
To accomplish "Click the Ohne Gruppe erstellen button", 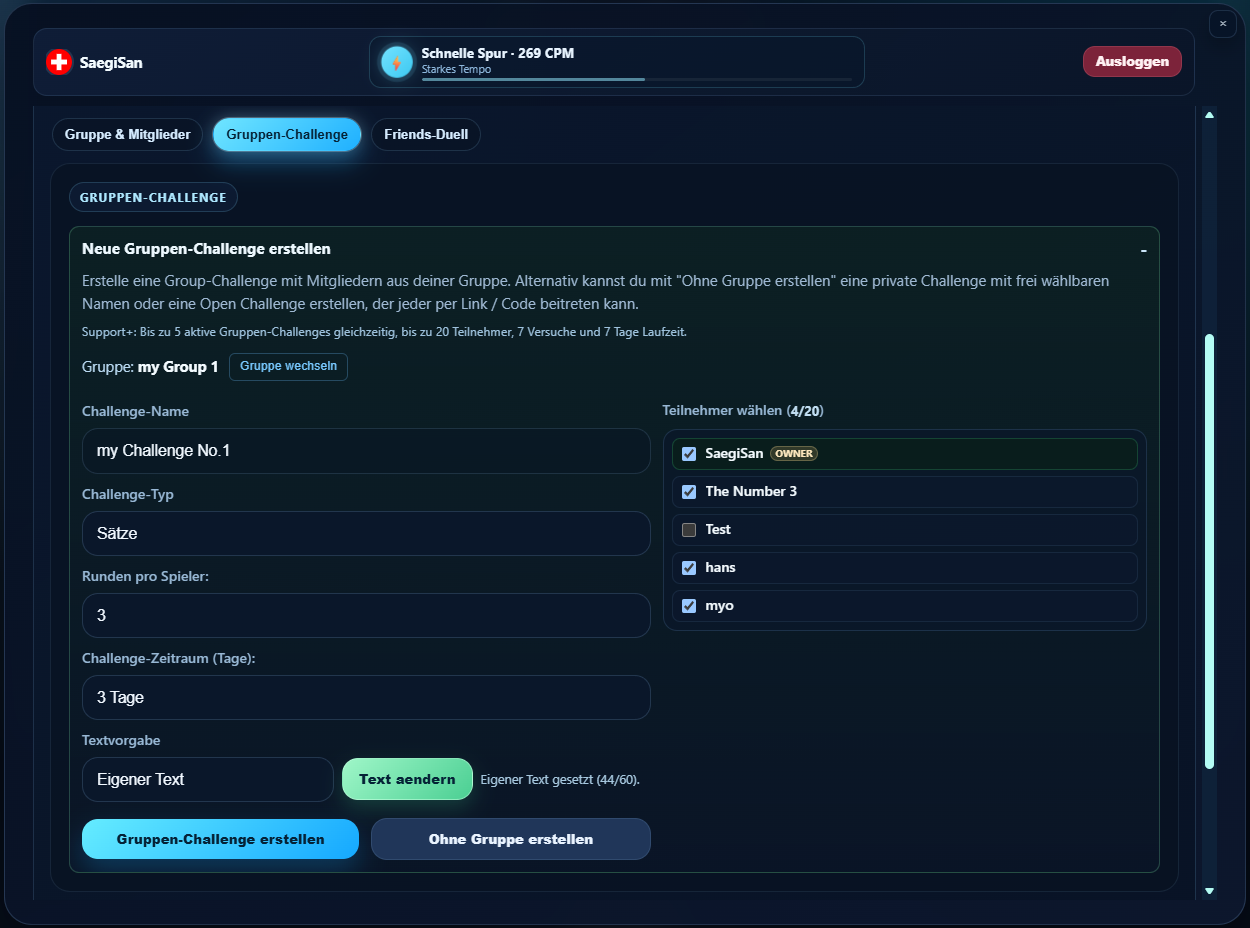I will [511, 840].
